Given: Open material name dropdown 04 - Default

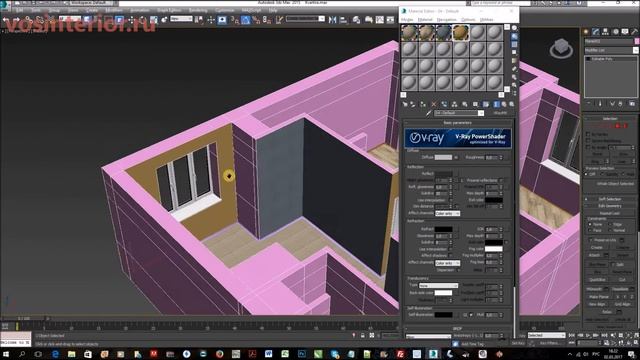Looking at the screenshot, I should pyautogui.click(x=481, y=113).
